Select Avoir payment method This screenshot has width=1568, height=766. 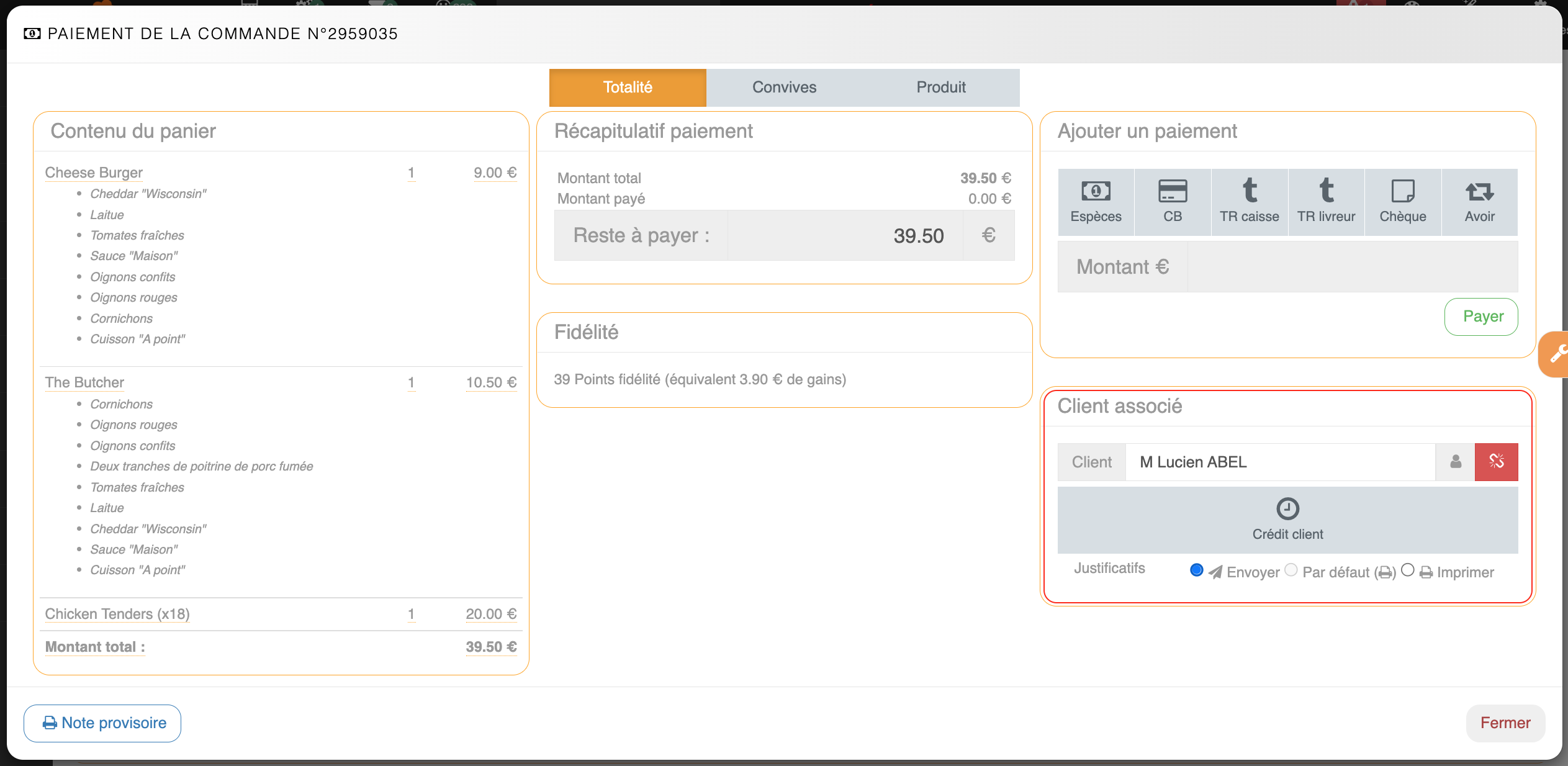(1479, 202)
